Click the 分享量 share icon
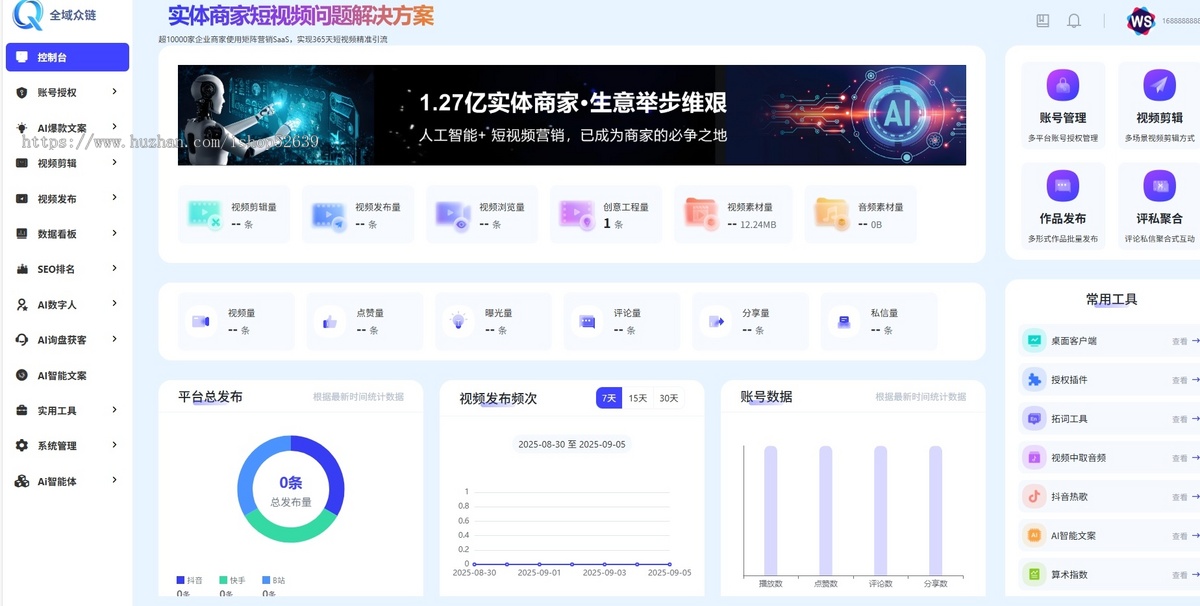1200x606 pixels. pyautogui.click(x=716, y=321)
